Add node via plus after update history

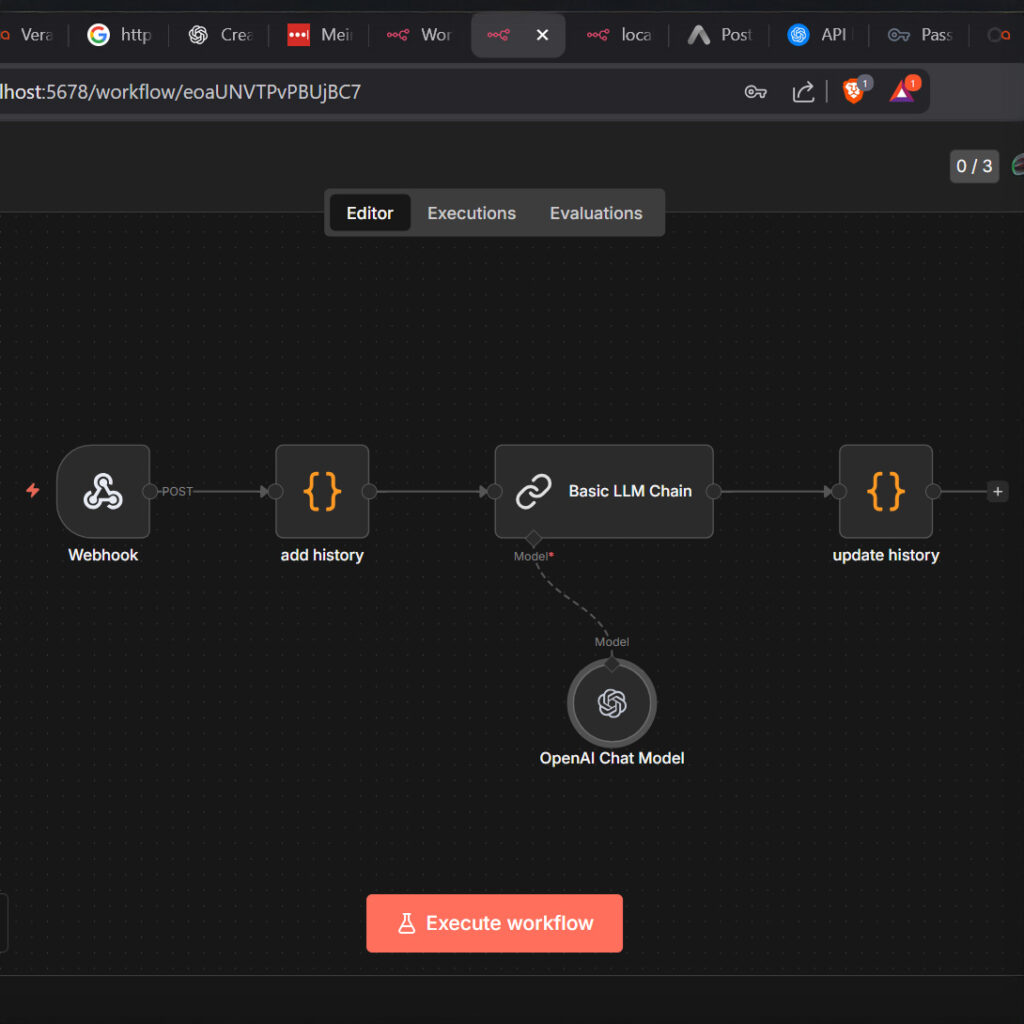click(x=997, y=491)
